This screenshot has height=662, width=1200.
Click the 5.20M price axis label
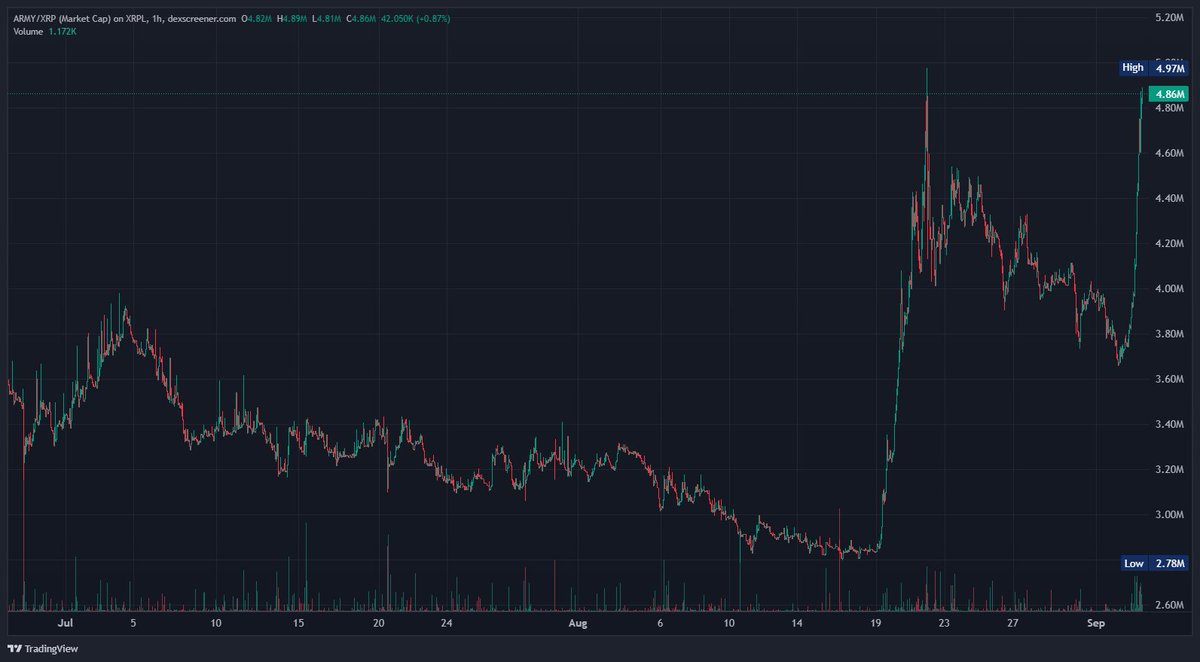pyautogui.click(x=1169, y=18)
